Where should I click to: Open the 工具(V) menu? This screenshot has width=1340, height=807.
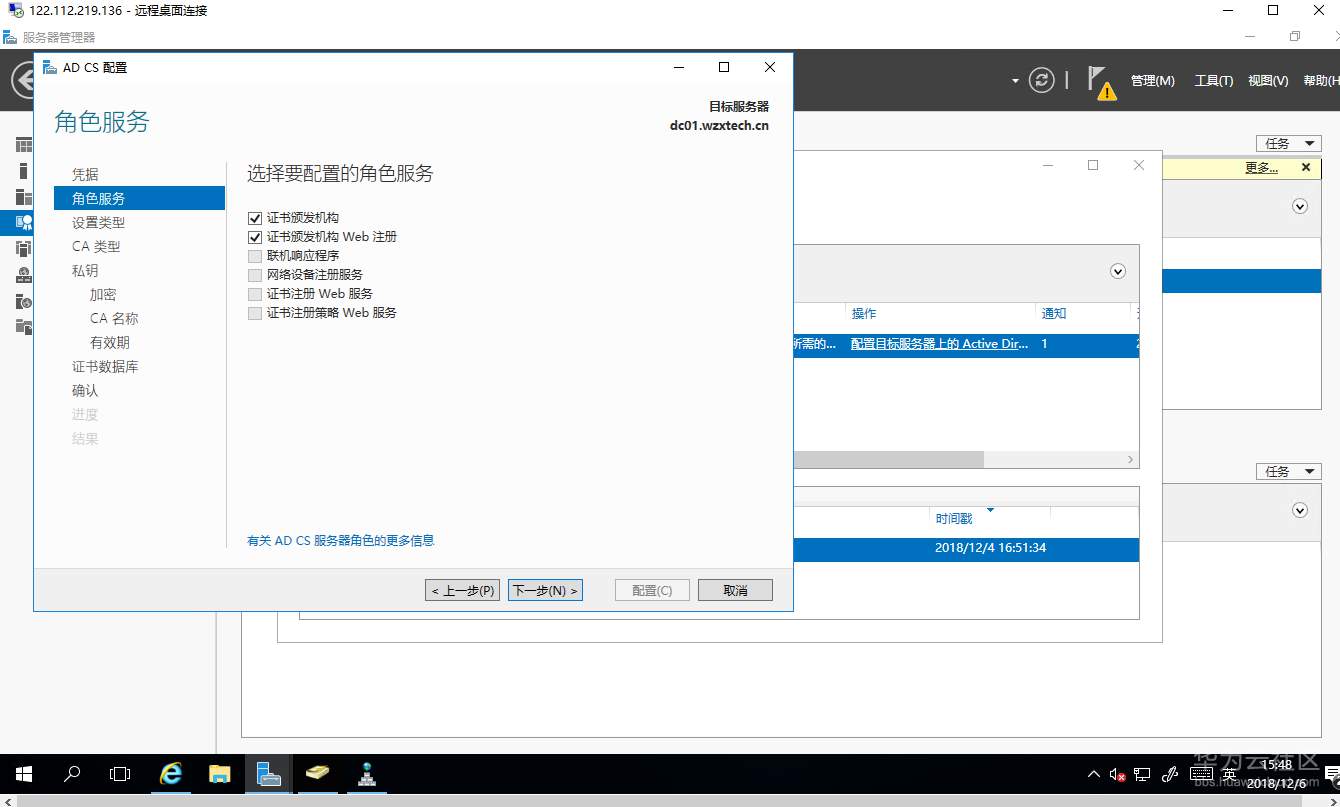point(1213,80)
